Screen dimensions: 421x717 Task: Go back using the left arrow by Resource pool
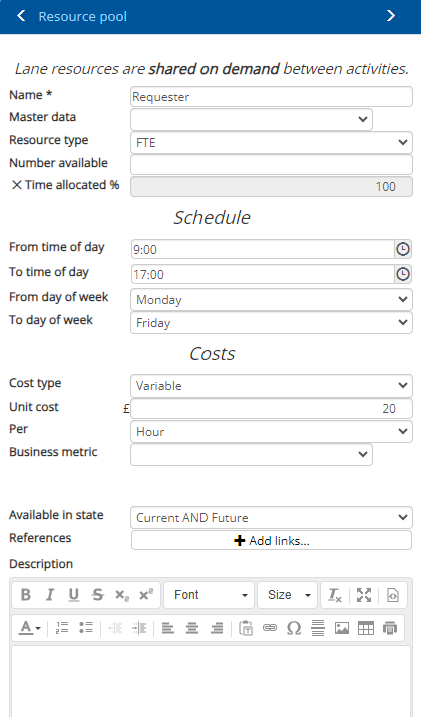click(21, 16)
